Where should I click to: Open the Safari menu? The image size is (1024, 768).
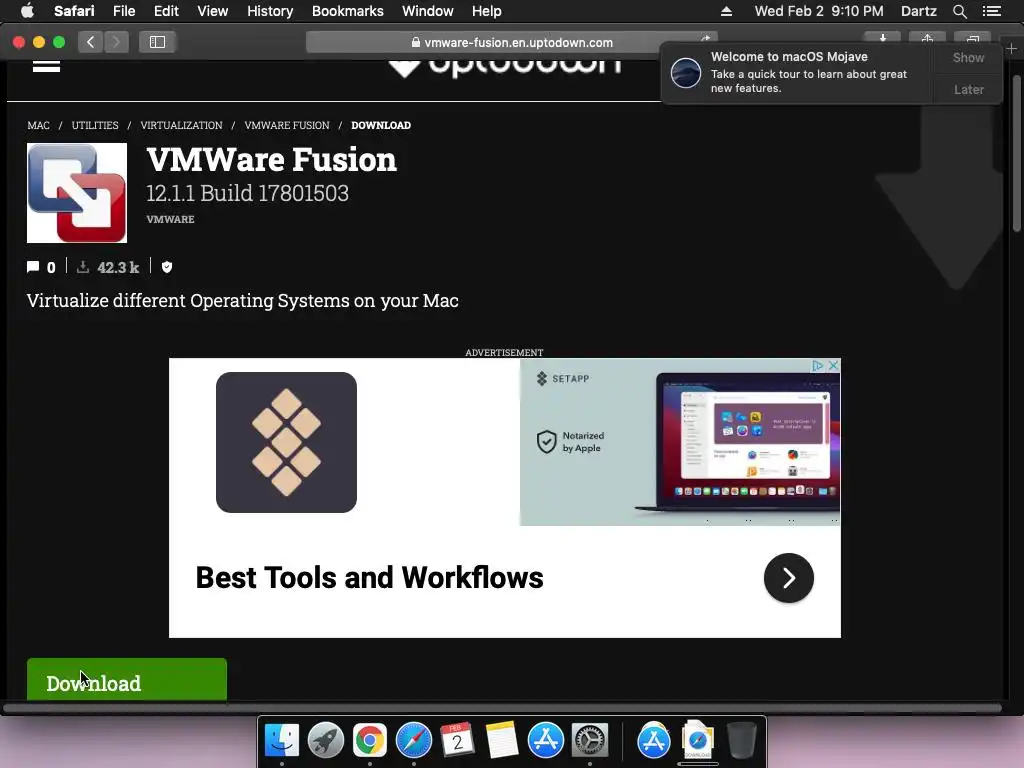tap(74, 11)
